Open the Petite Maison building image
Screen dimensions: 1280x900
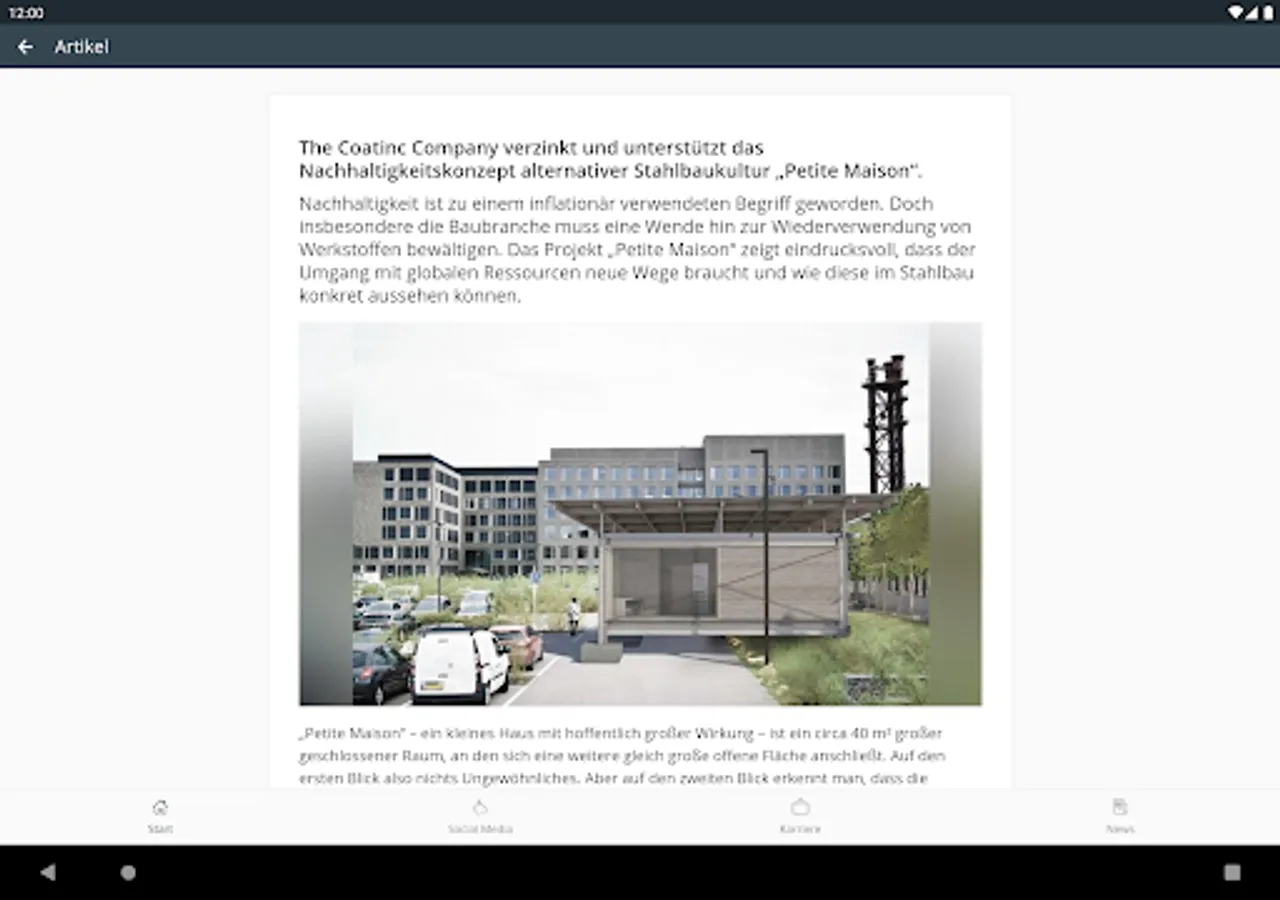(640, 514)
